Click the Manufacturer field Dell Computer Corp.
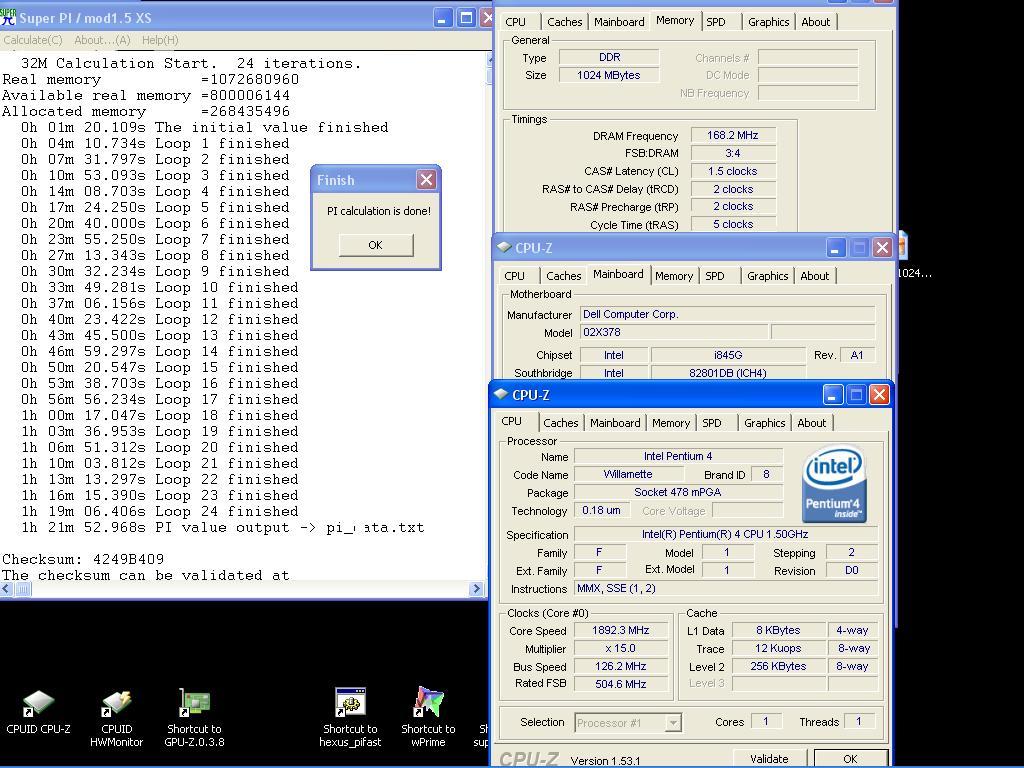Viewport: 1024px width, 768px height. (x=728, y=314)
